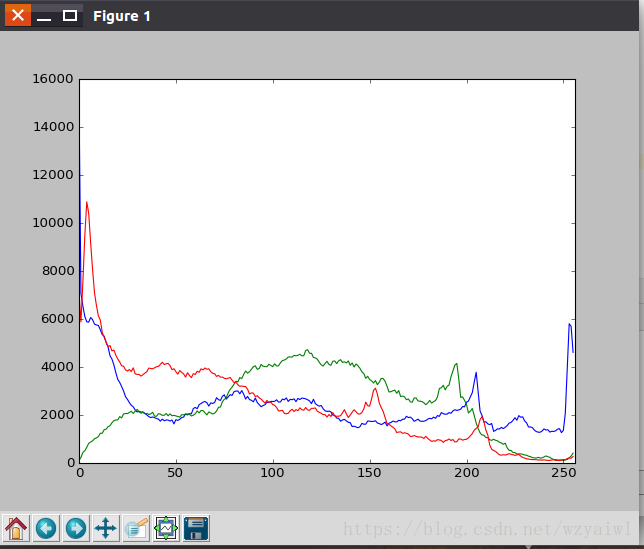Click the y-axis label 8000

58,271
